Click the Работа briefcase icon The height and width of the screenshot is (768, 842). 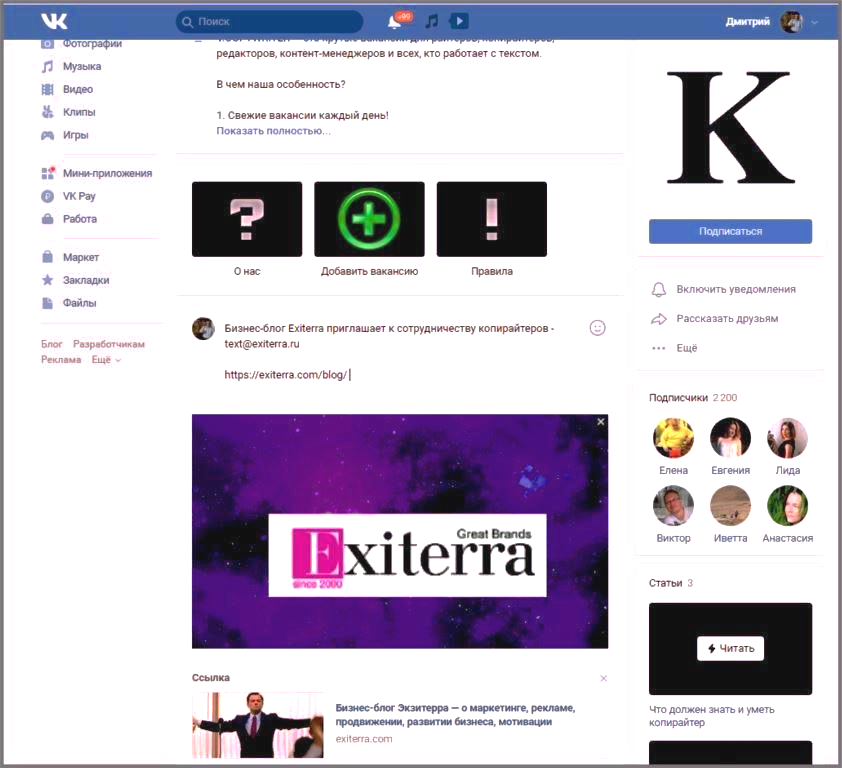pyautogui.click(x=48, y=219)
